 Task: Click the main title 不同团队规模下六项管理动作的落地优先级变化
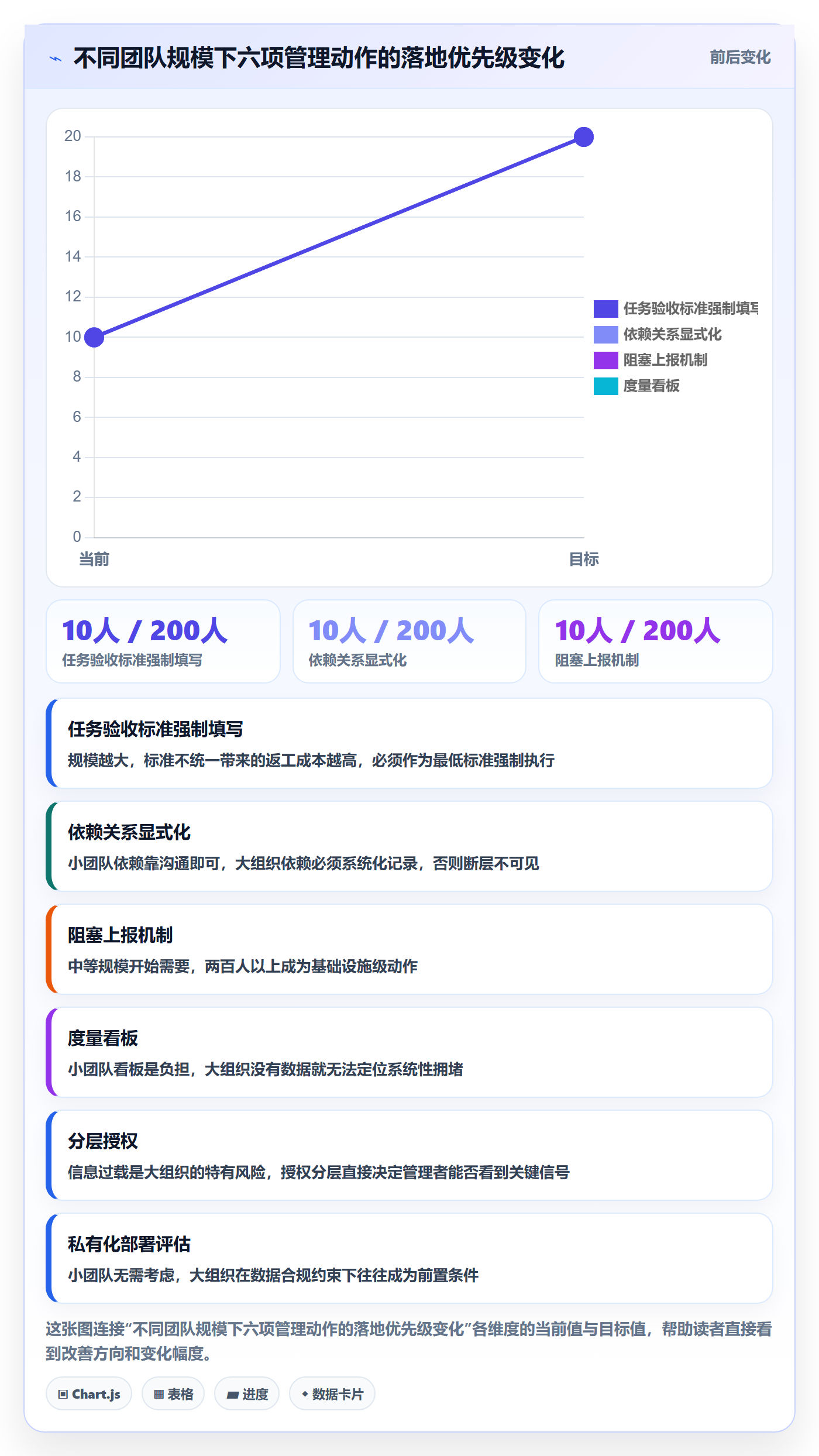click(319, 58)
